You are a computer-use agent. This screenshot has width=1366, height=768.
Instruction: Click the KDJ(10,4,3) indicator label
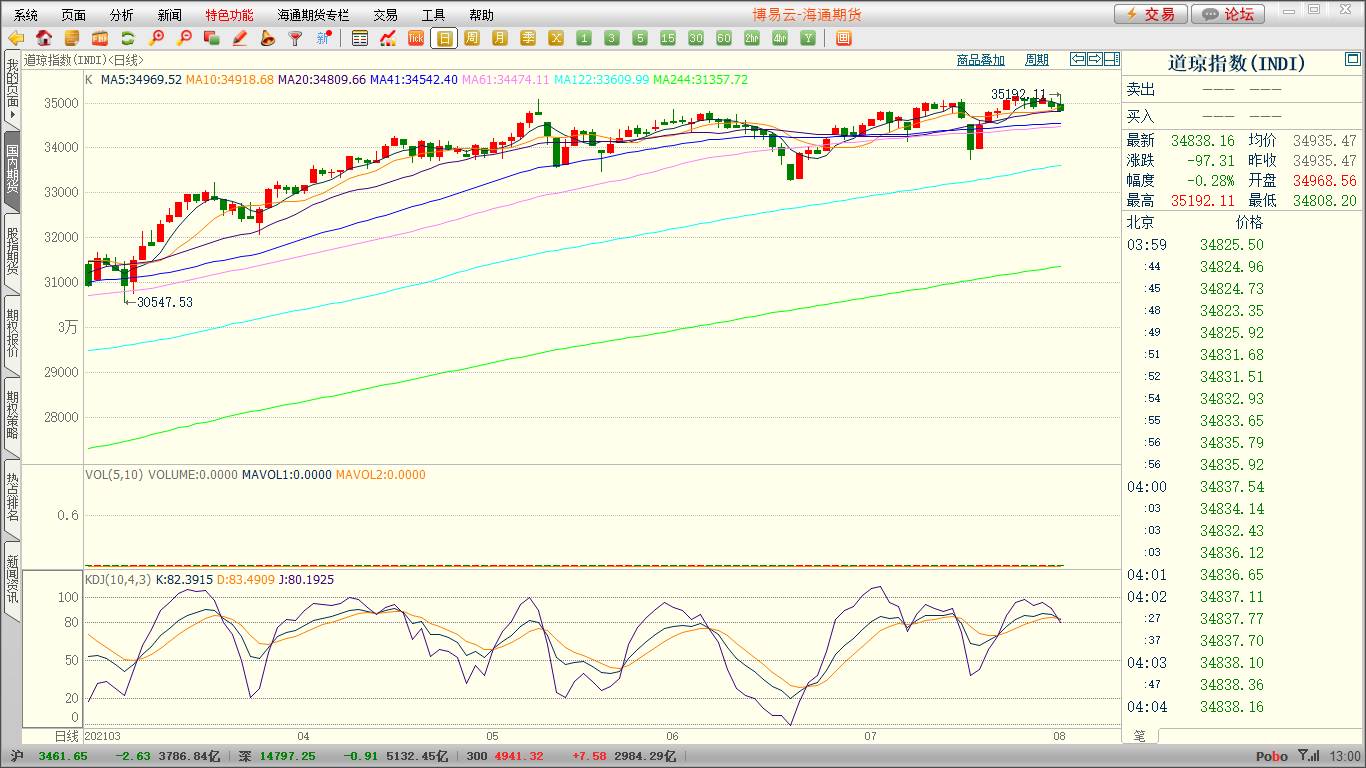[x=118, y=579]
